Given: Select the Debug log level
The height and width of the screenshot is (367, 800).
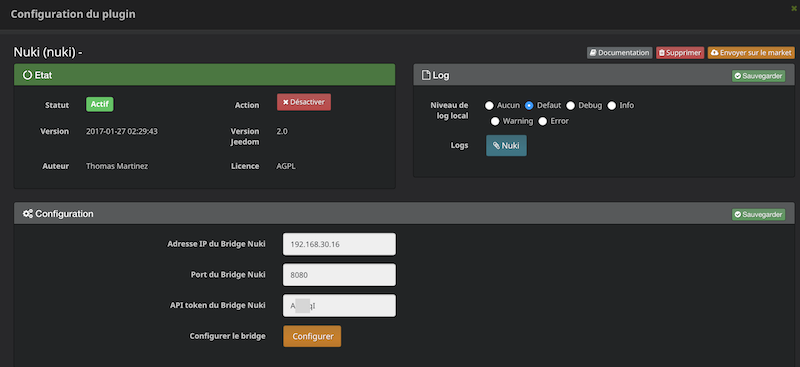Looking at the screenshot, I should pyautogui.click(x=570, y=106).
